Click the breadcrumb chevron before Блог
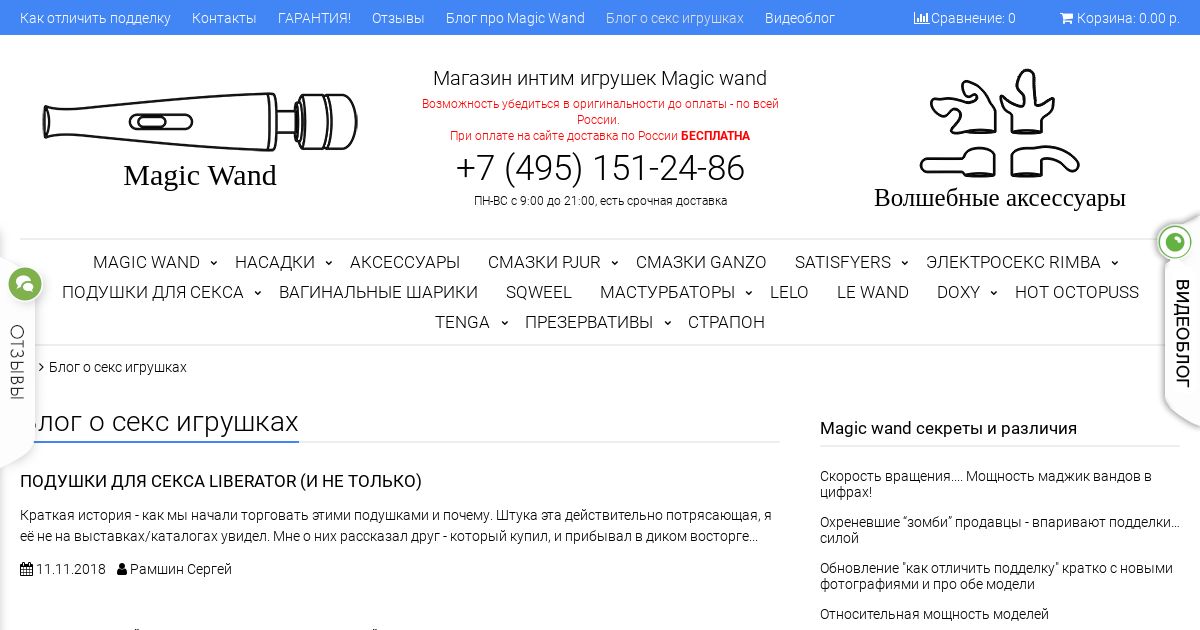This screenshot has height=630, width=1200. [41, 367]
